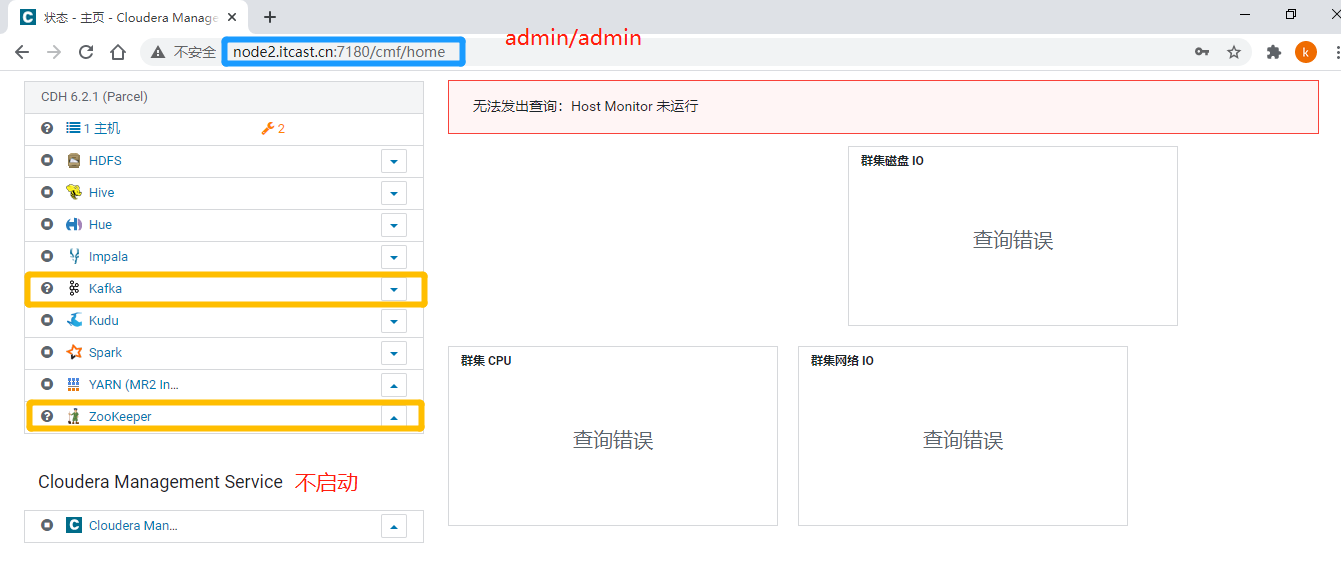The height and width of the screenshot is (561, 1341).
Task: Open the Kudu actions dropdown
Action: pos(394,321)
